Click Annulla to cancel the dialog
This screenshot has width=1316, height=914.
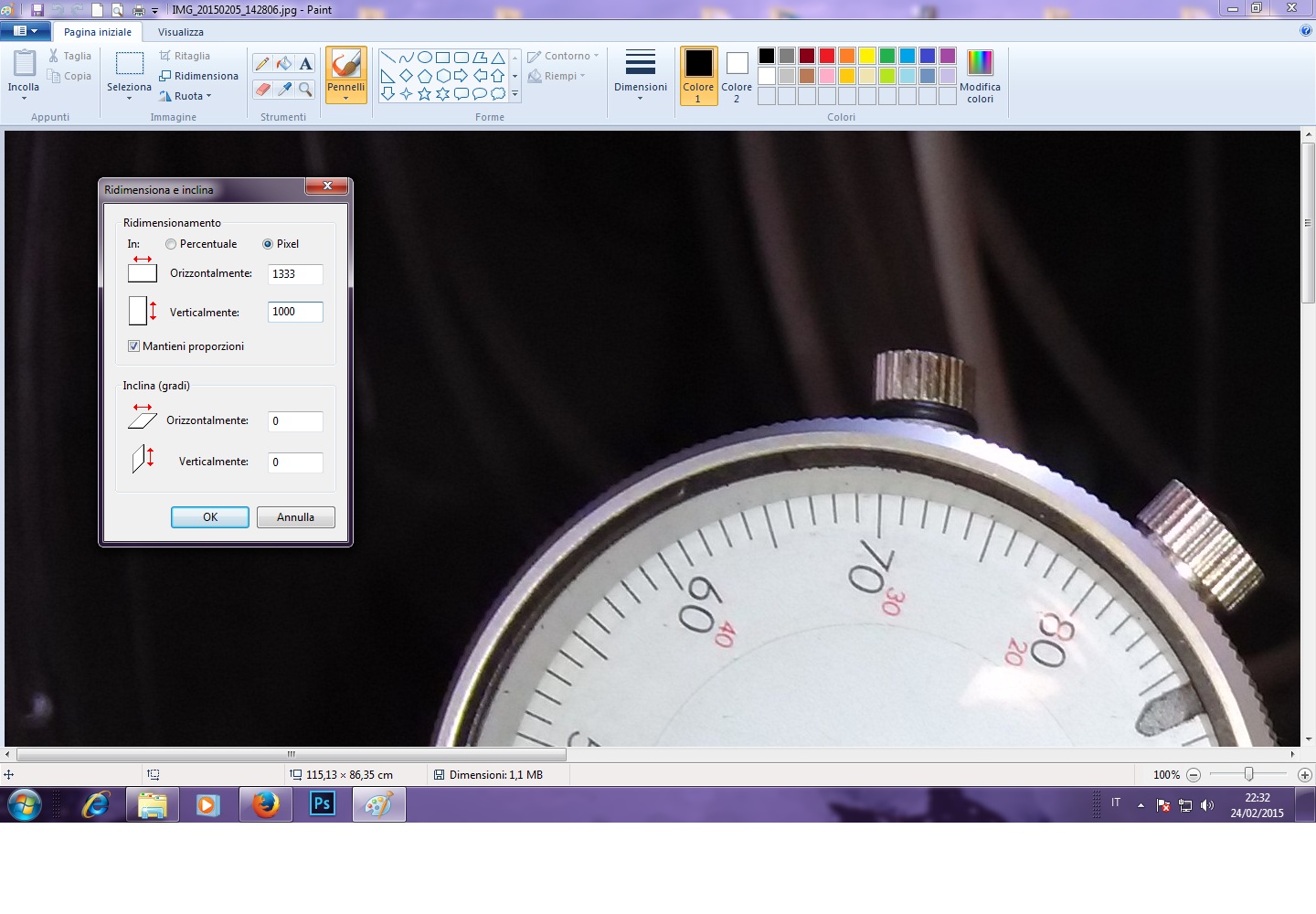[295, 517]
